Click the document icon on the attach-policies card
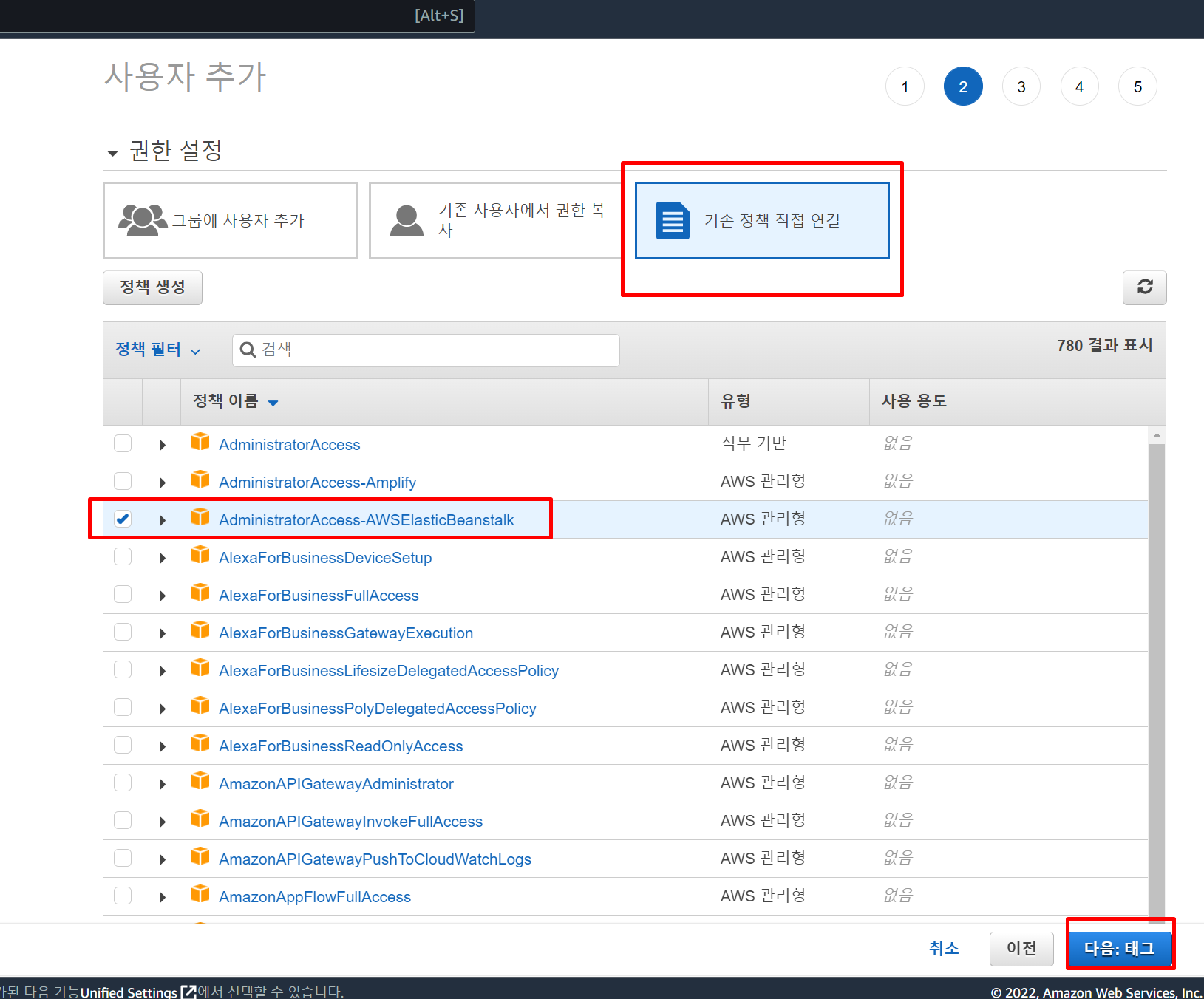This screenshot has height=999, width=1204. pos(673,220)
